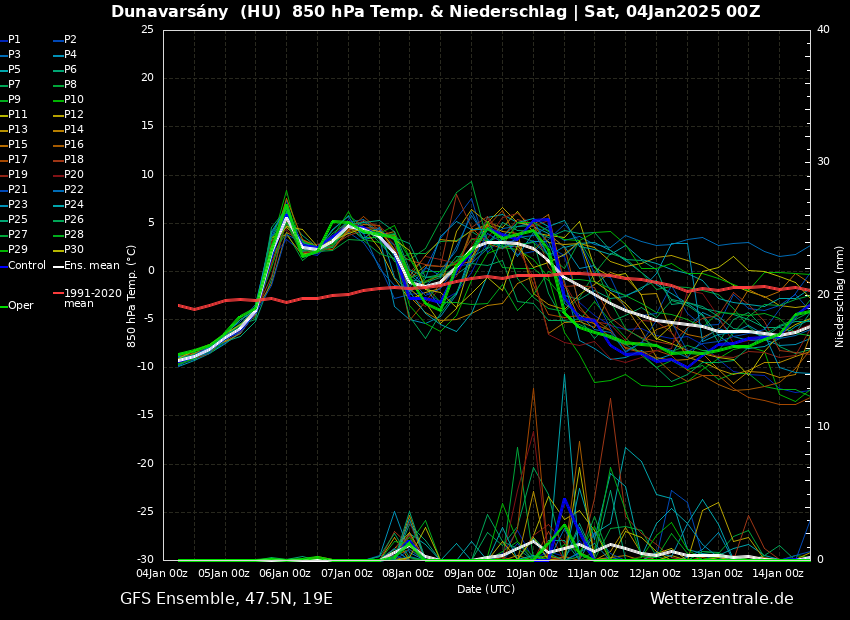Image resolution: width=850 pixels, height=620 pixels.
Task: Click the GFS Ensemble, 47.5N, 19E caption
Action: tap(226, 599)
